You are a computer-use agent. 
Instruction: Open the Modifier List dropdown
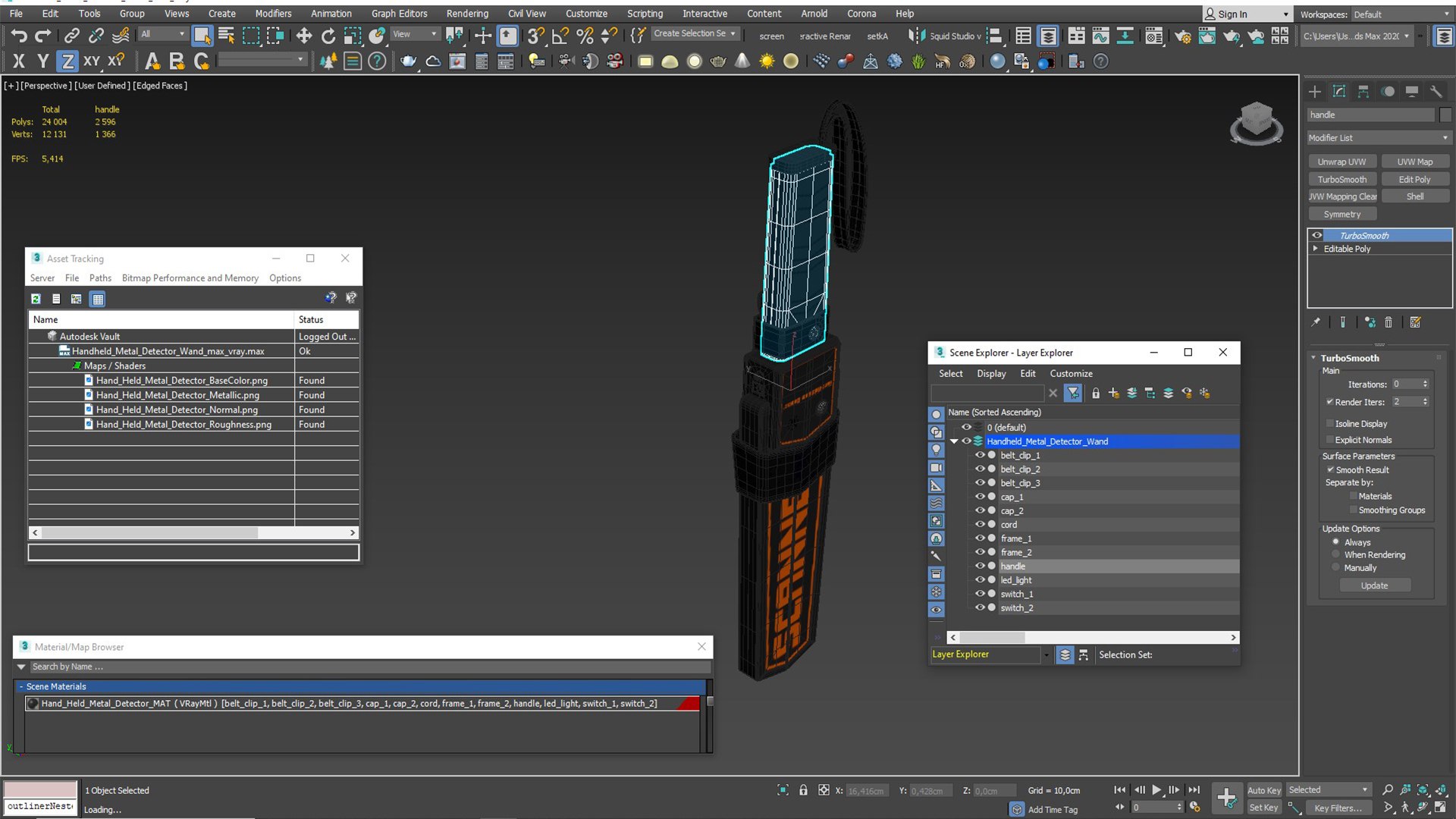pyautogui.click(x=1379, y=138)
